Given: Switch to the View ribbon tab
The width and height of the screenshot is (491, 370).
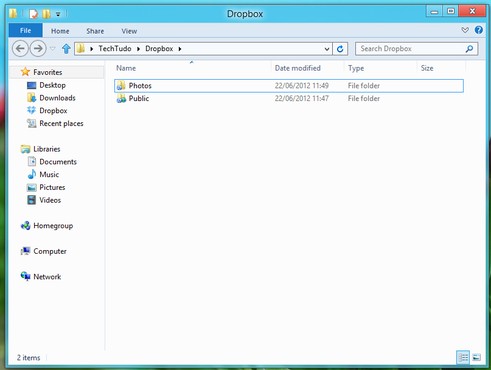Looking at the screenshot, I should 129,31.
